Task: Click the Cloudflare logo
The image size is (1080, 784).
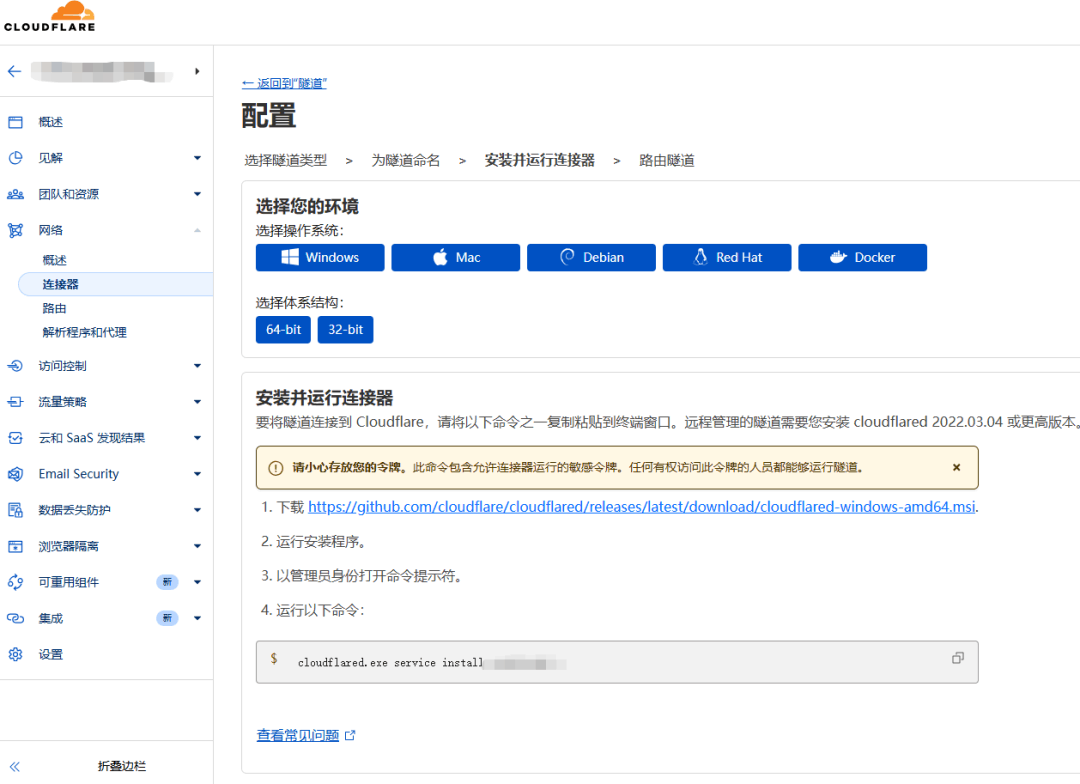Action: (x=50, y=17)
